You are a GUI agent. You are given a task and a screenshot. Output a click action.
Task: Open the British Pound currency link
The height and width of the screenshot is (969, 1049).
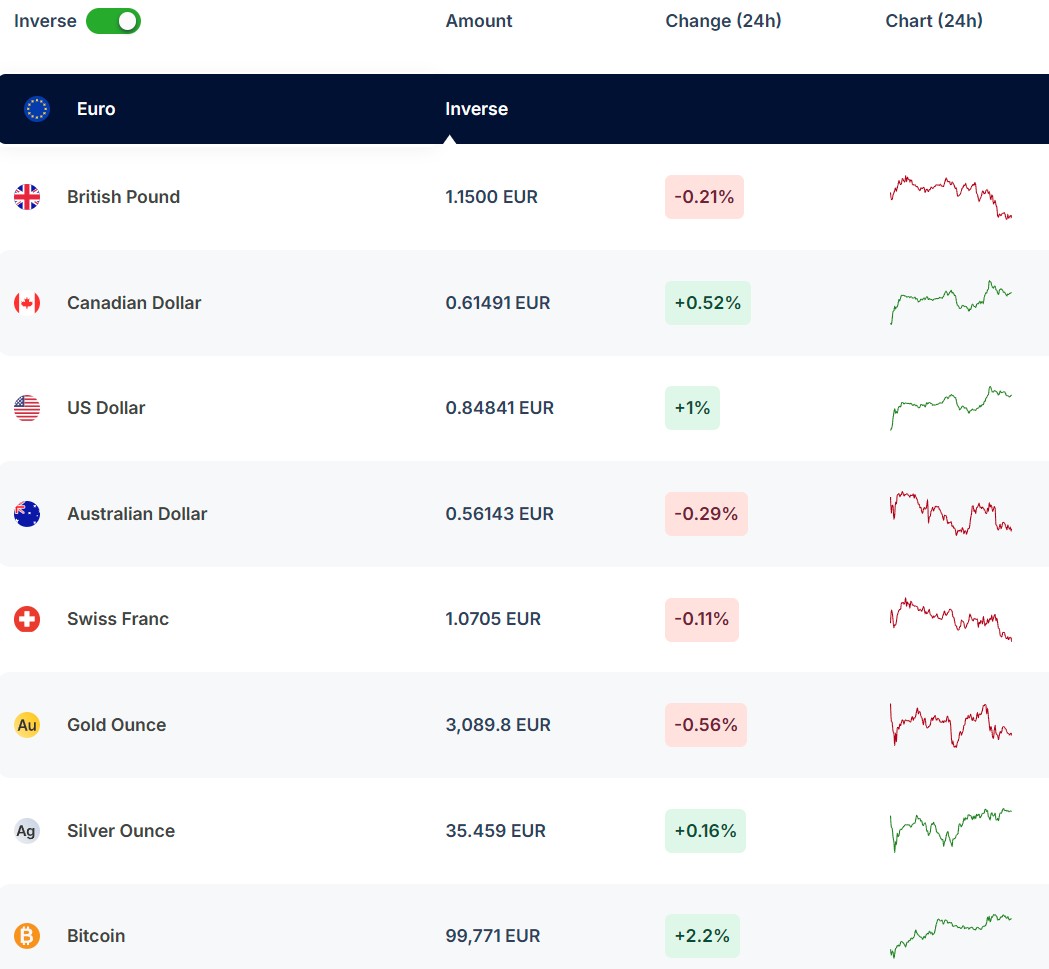tap(123, 197)
